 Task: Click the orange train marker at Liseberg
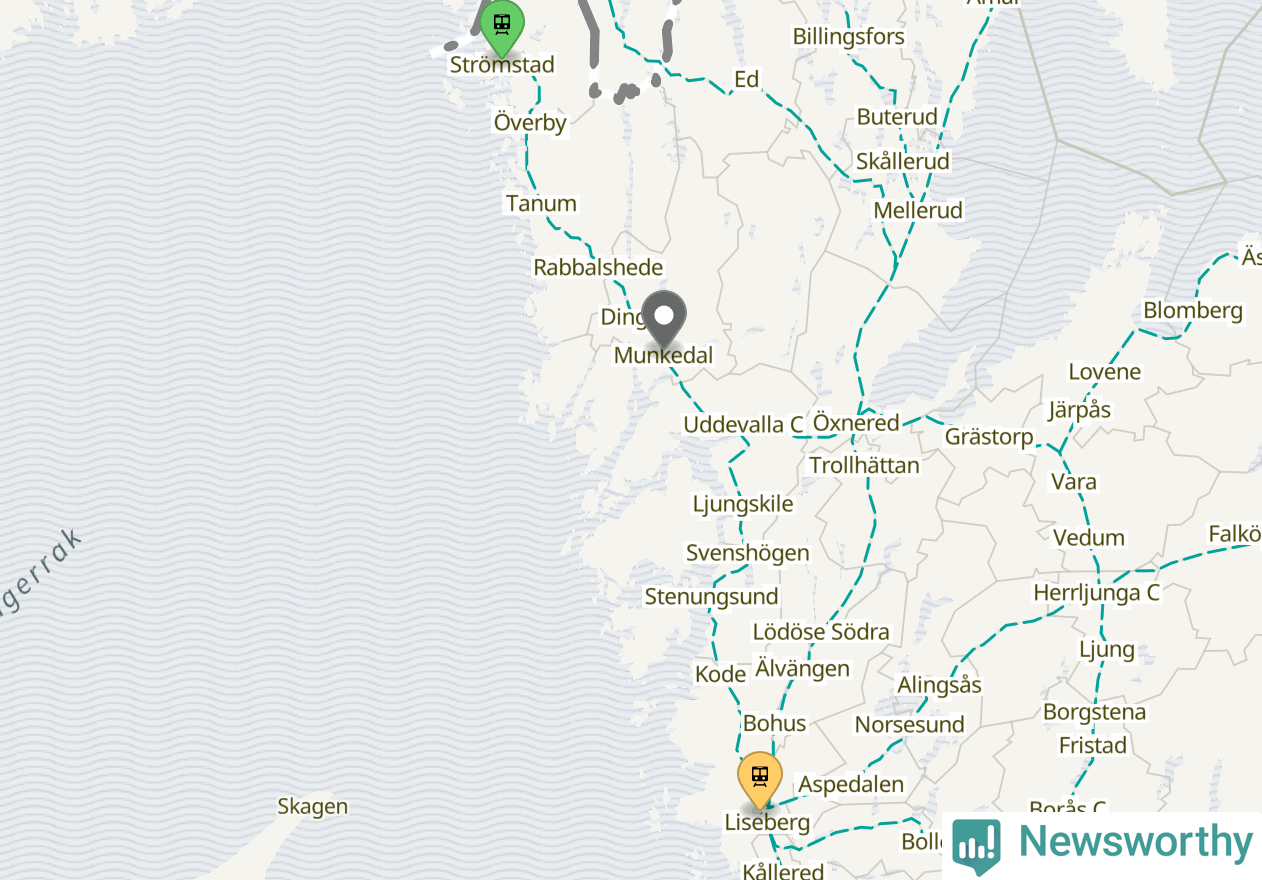click(x=760, y=780)
